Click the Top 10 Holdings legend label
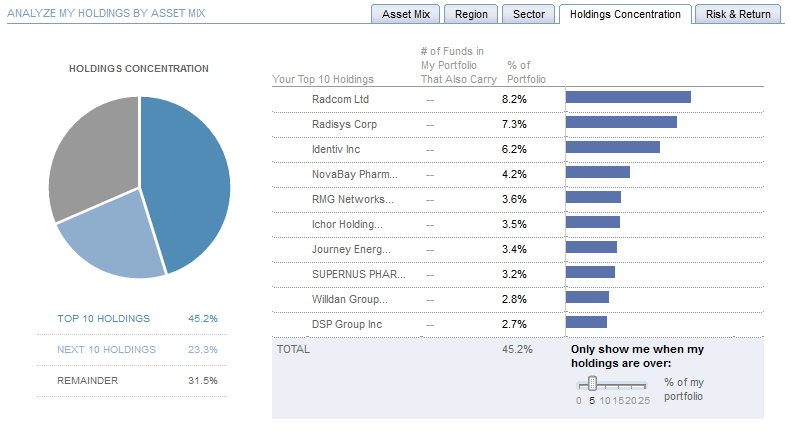Viewport: 791px width, 433px height. click(x=103, y=319)
